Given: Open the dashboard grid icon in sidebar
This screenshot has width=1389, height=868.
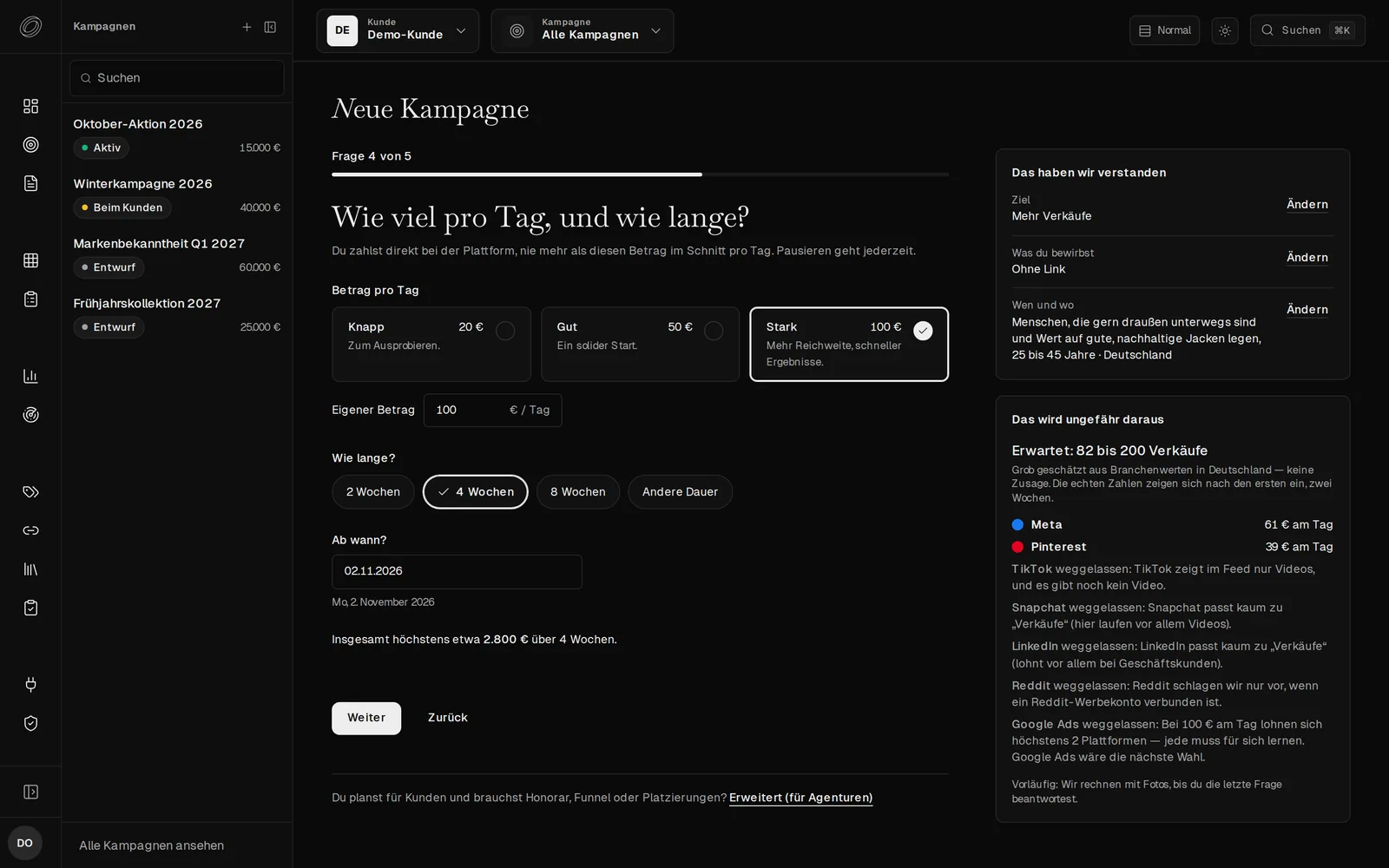Looking at the screenshot, I should click(30, 106).
